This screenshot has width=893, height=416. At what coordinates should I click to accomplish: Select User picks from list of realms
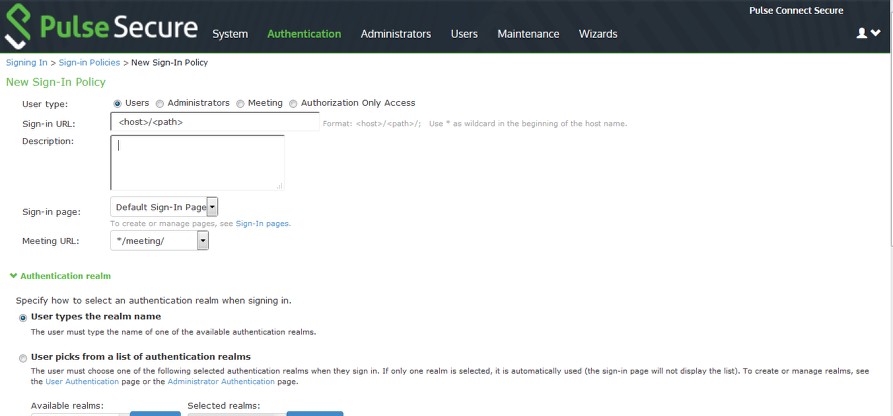(23, 357)
